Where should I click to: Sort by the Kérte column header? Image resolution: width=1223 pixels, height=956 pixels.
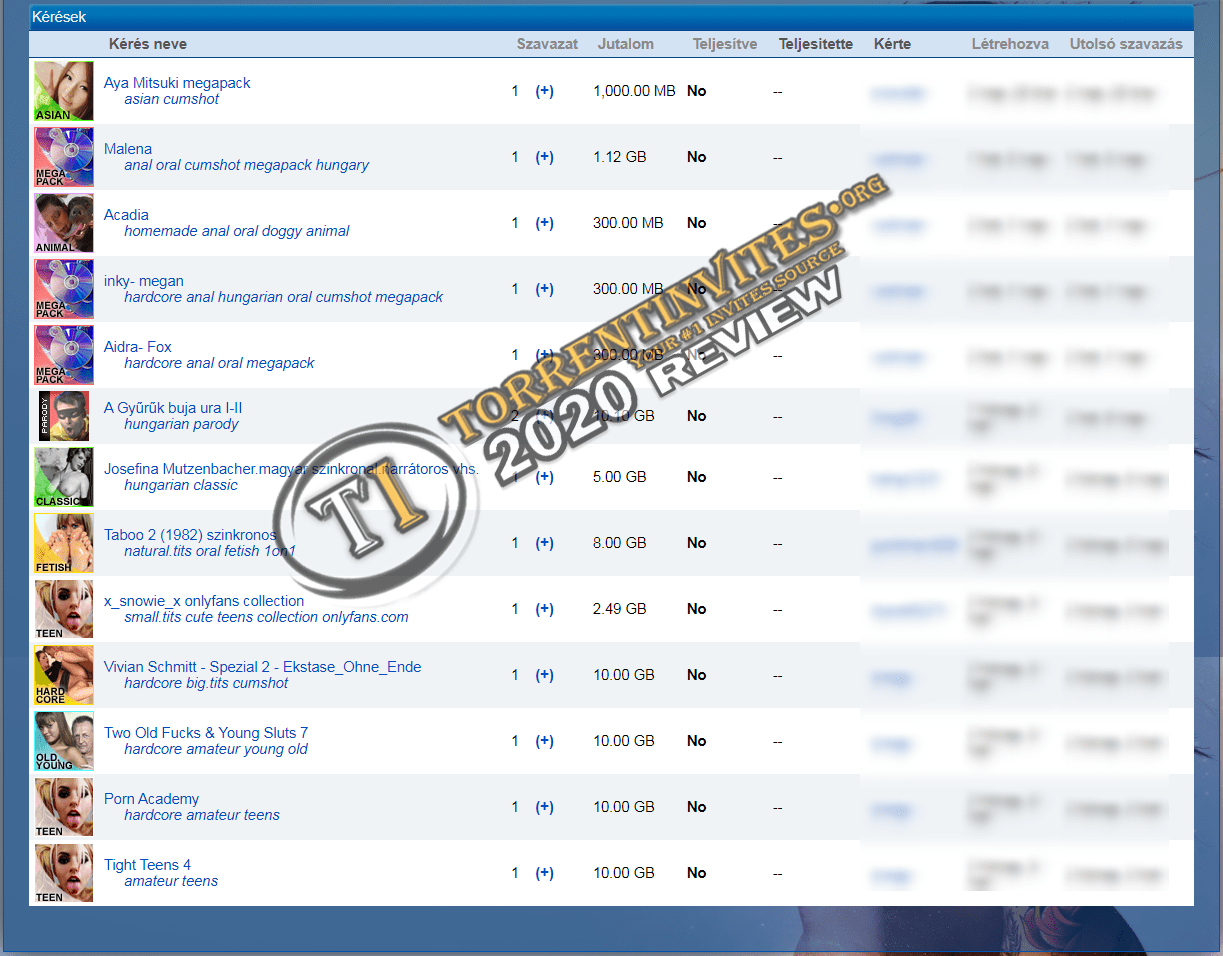892,44
